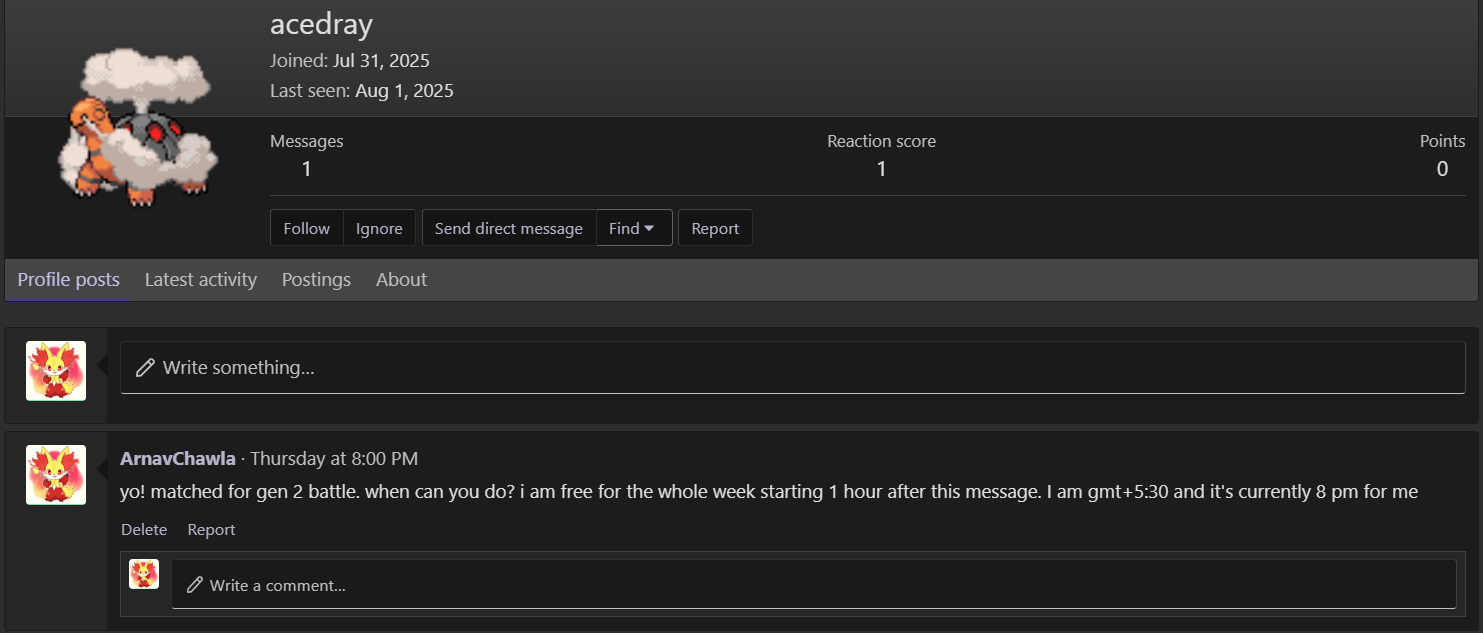This screenshot has height=633, width=1483.
Task: Click the avatar beside Write something box
Action: click(56, 371)
